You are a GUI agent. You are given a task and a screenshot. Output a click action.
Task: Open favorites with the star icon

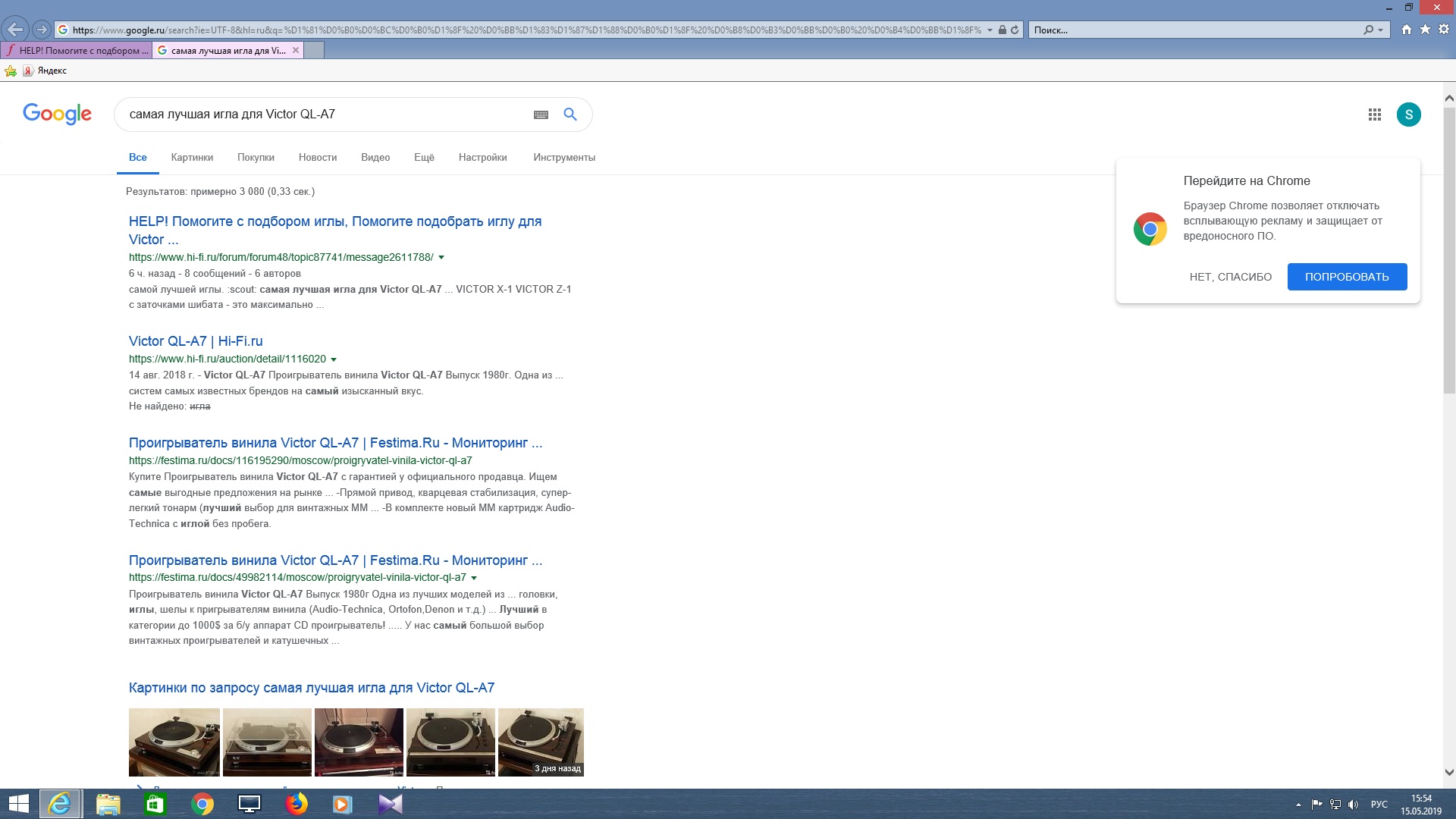click(1425, 30)
